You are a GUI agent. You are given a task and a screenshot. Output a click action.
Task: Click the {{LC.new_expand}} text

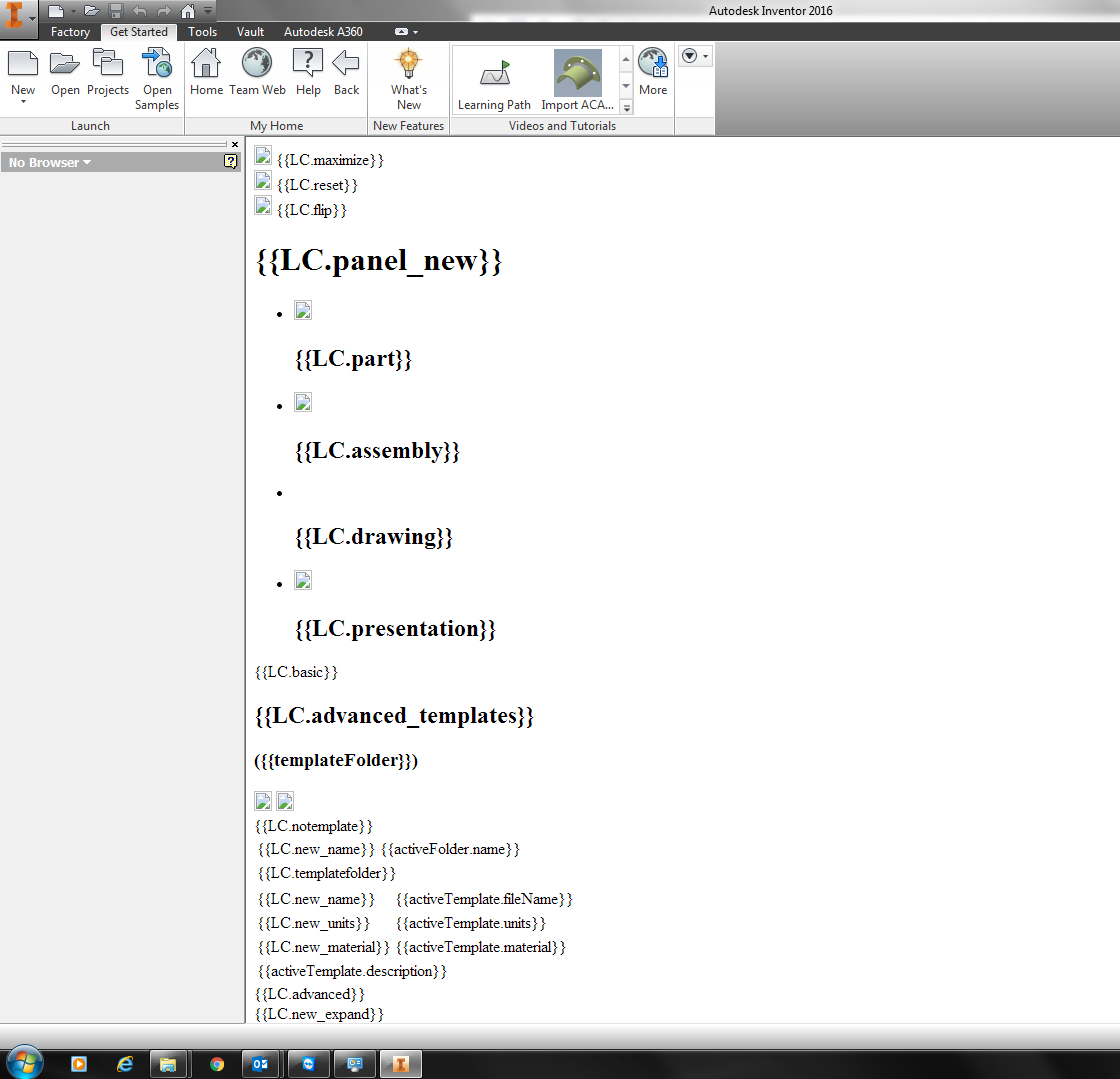click(319, 1014)
